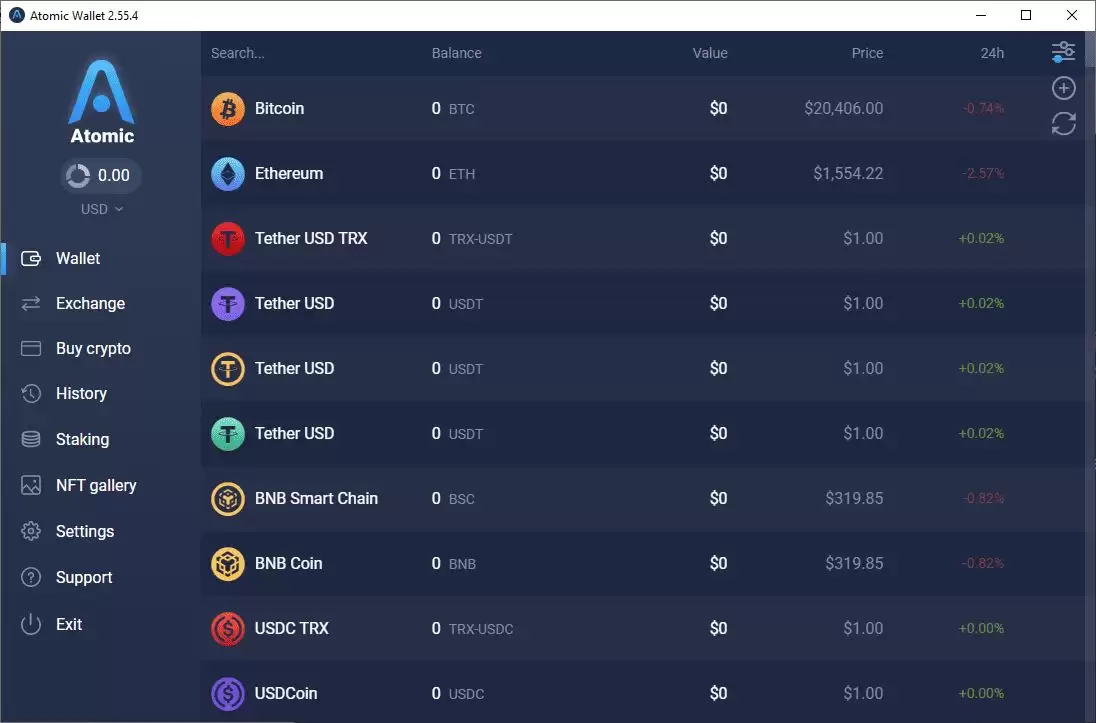This screenshot has width=1096, height=723.
Task: Expand the USD currency dropdown
Action: (100, 209)
